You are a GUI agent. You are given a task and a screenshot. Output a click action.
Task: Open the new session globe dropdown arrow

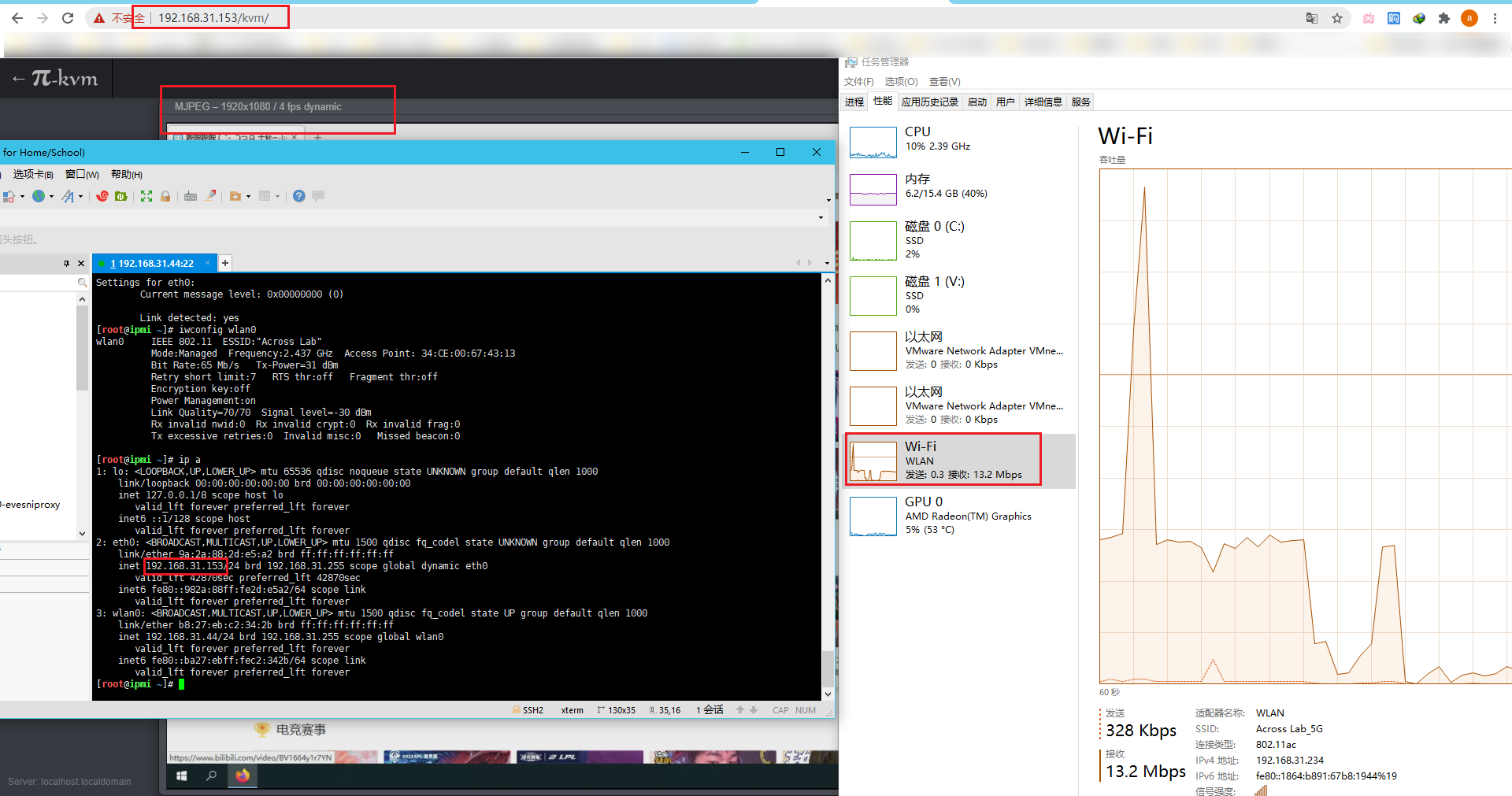51,196
